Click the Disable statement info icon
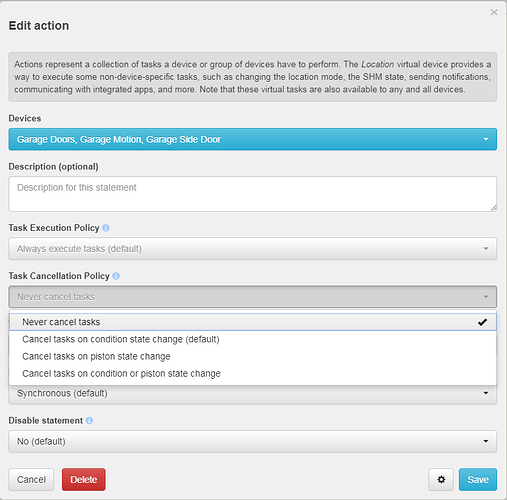This screenshot has height=500, width=507. click(89, 421)
